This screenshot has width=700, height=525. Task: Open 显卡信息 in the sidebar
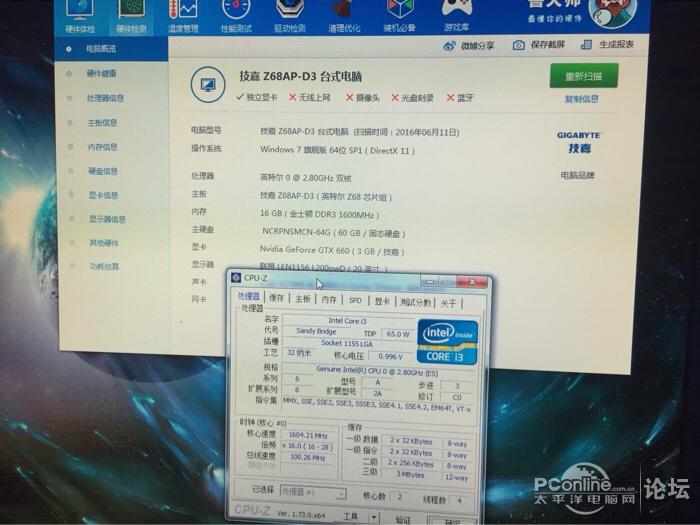[104, 195]
